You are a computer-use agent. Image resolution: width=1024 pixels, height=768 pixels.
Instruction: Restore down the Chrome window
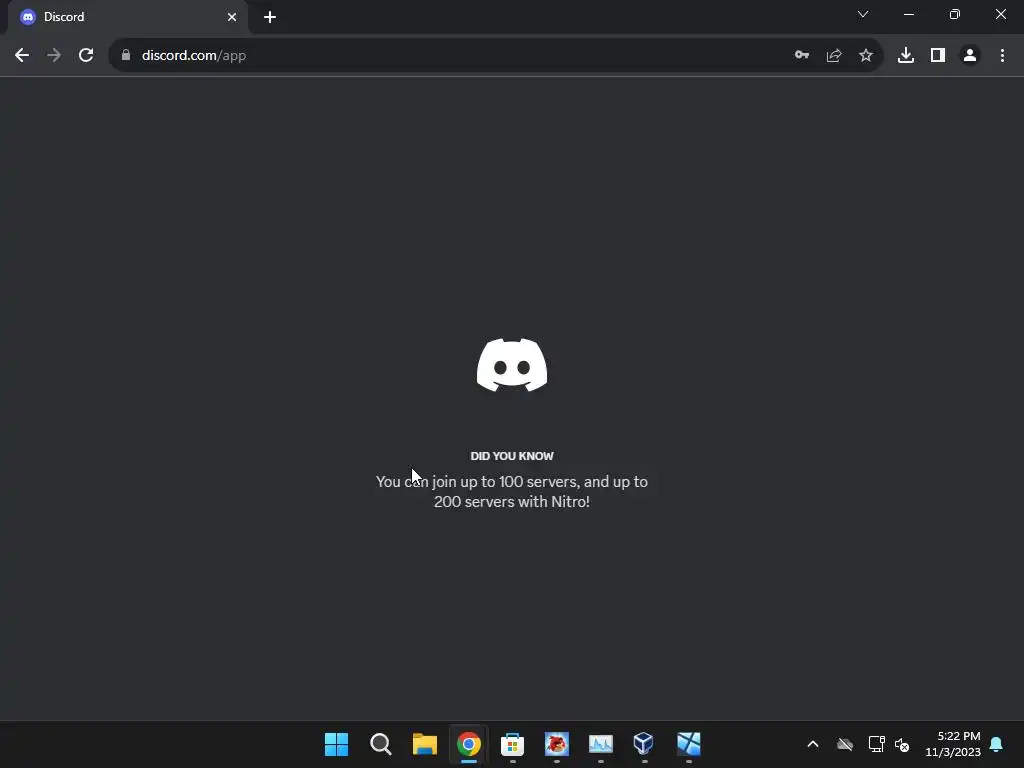pos(955,14)
